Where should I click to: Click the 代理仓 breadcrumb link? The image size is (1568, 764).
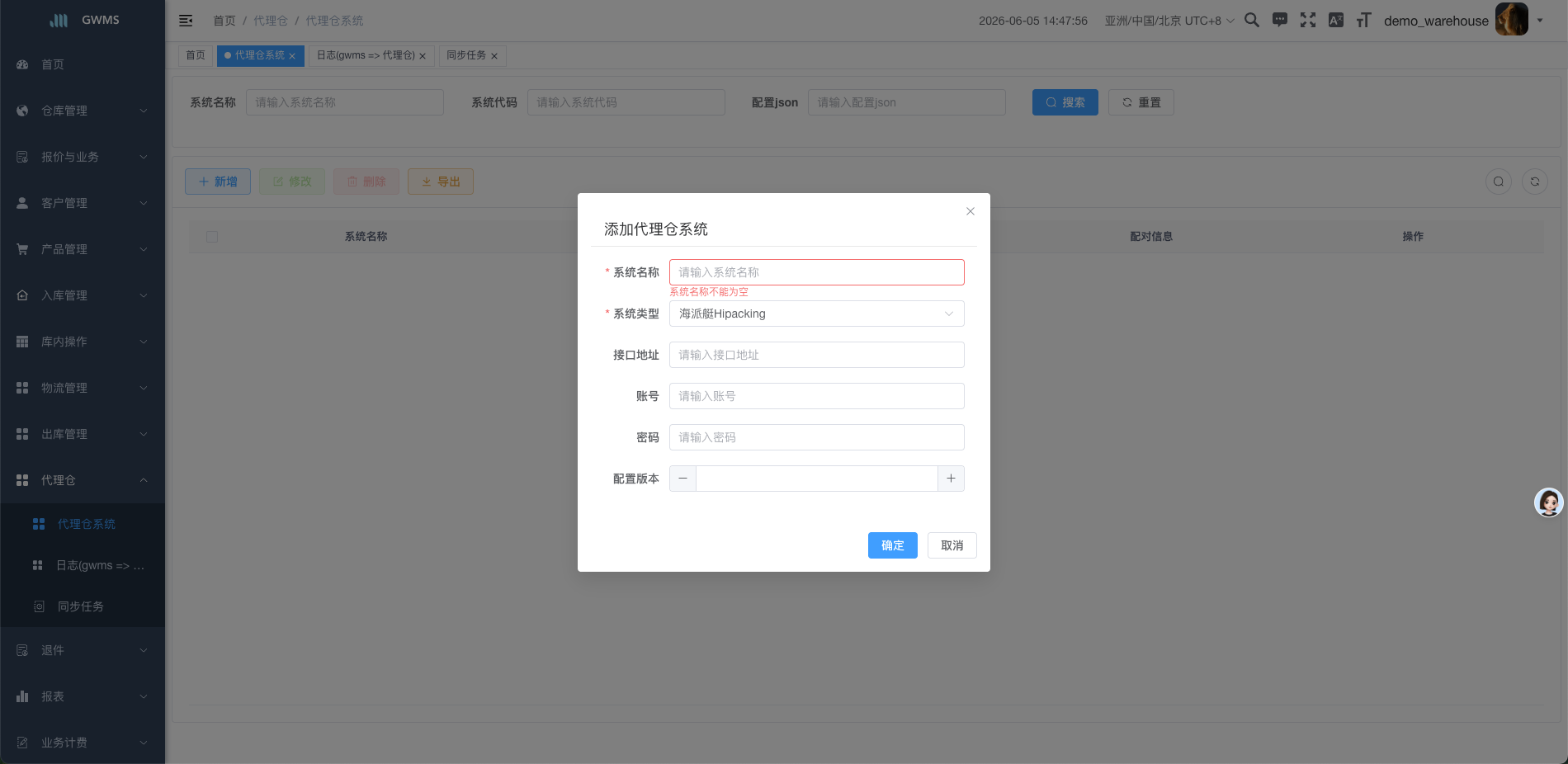click(x=271, y=21)
